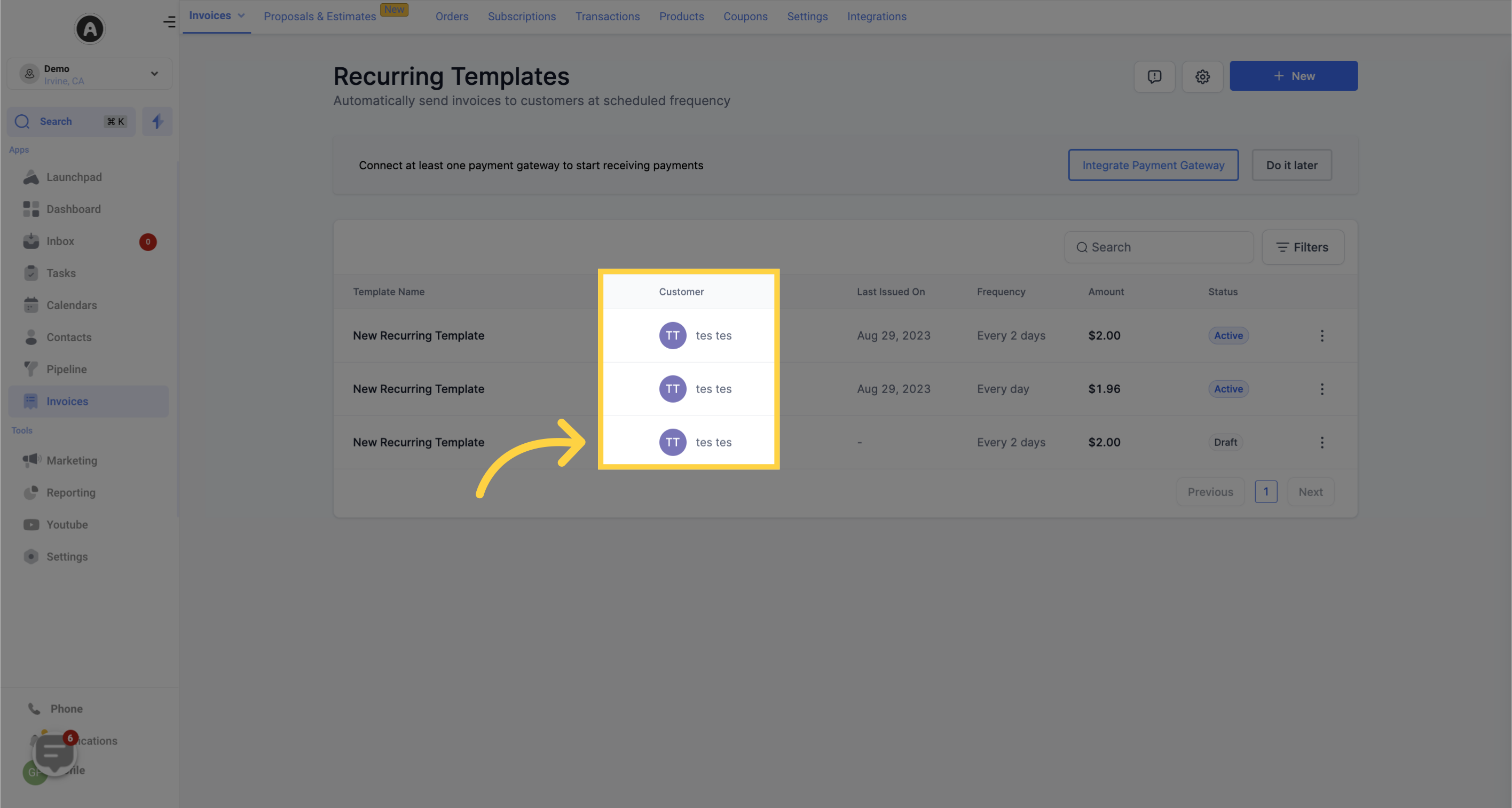
Task: Open the three-dot menu for first template
Action: point(1322,335)
